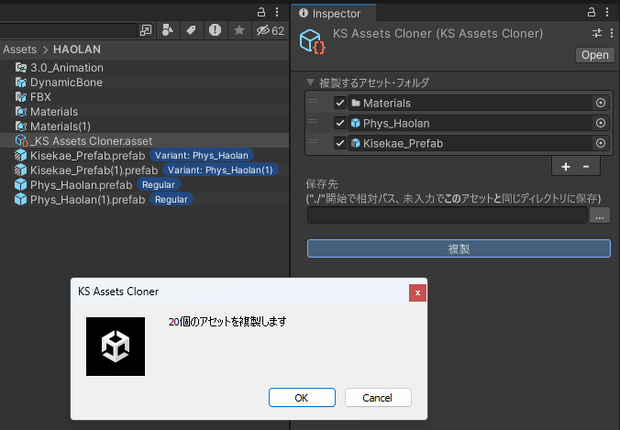Click the browse ... button for 保存先
Viewport: 620px width, 430px height.
[599, 216]
